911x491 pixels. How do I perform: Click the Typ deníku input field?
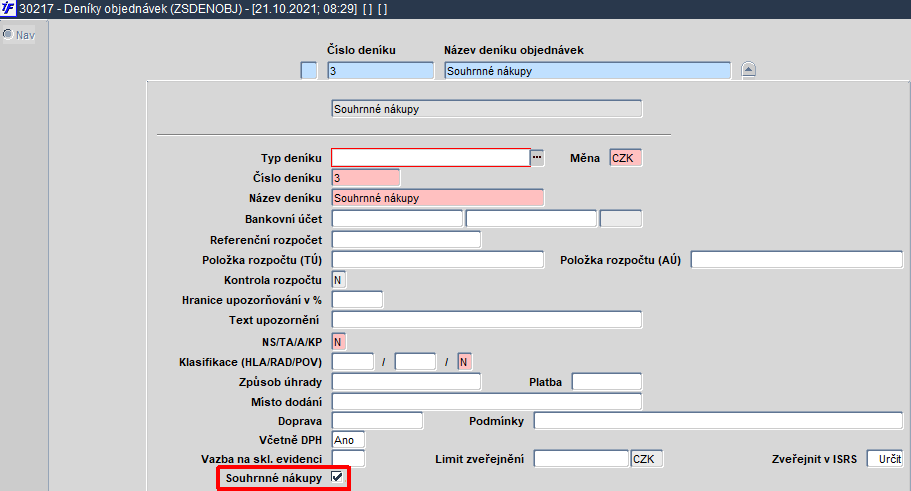[x=431, y=157]
